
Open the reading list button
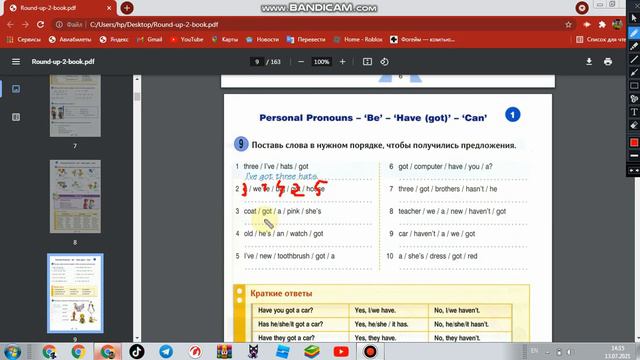[x=601, y=40]
